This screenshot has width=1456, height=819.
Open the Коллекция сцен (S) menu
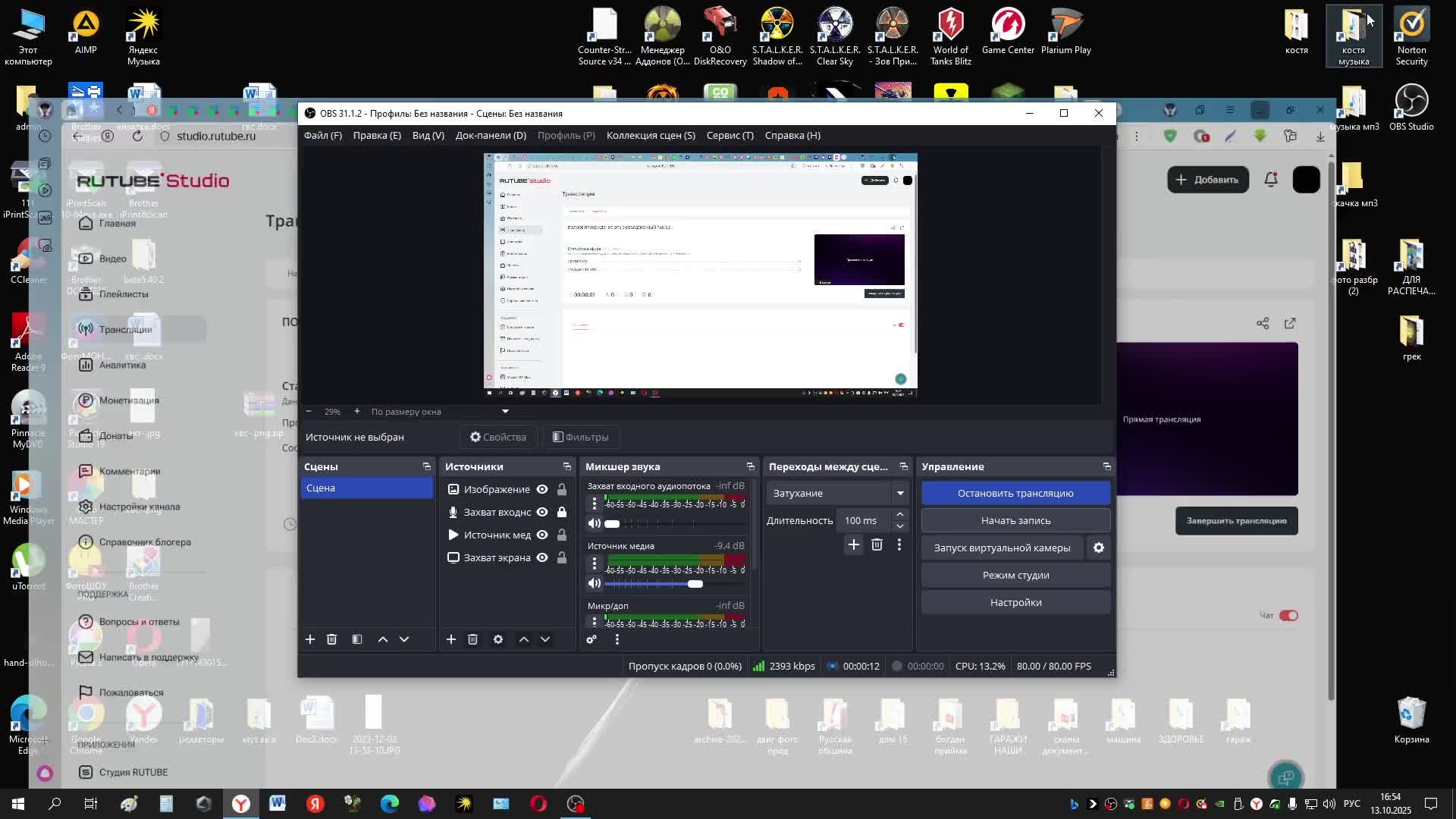(651, 135)
